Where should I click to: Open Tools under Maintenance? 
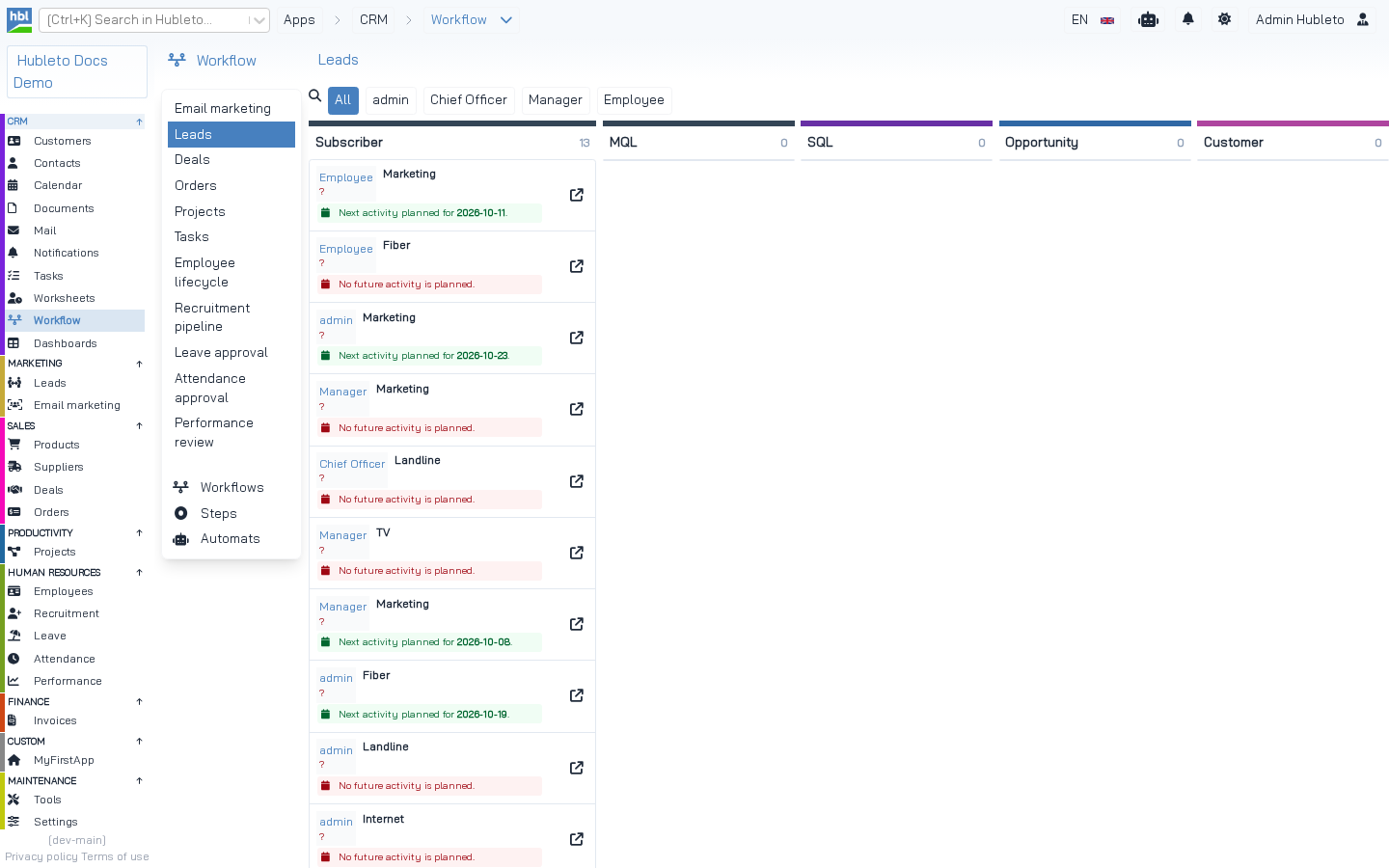(x=74, y=800)
